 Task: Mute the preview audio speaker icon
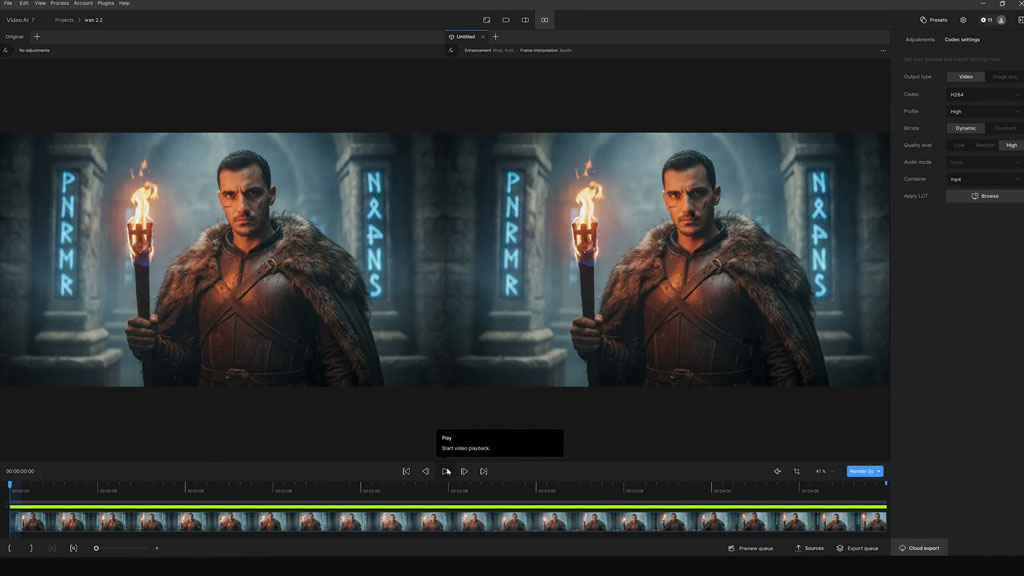click(x=777, y=471)
